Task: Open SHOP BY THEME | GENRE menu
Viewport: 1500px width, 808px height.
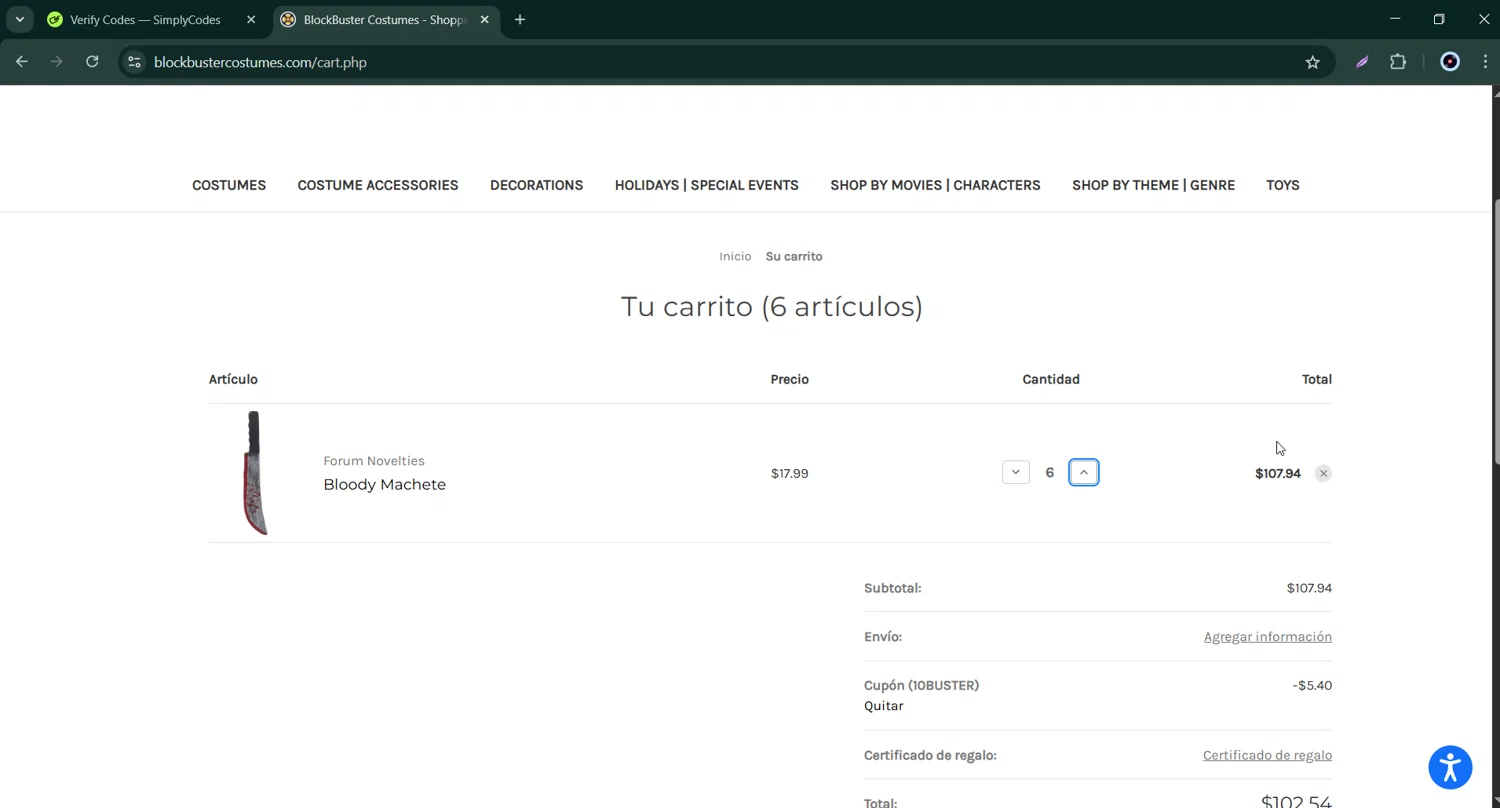Action: 1153,185
